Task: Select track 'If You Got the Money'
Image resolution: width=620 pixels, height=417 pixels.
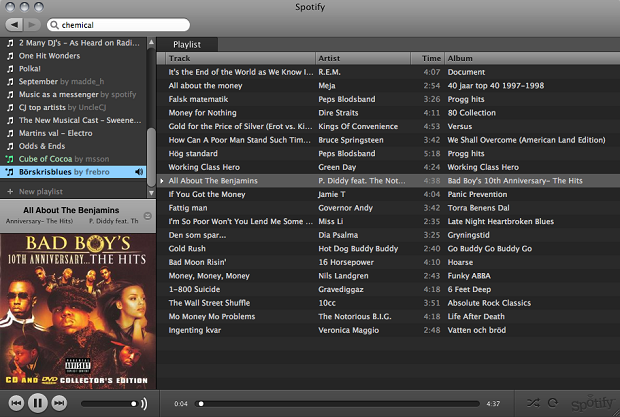Action: [207, 194]
